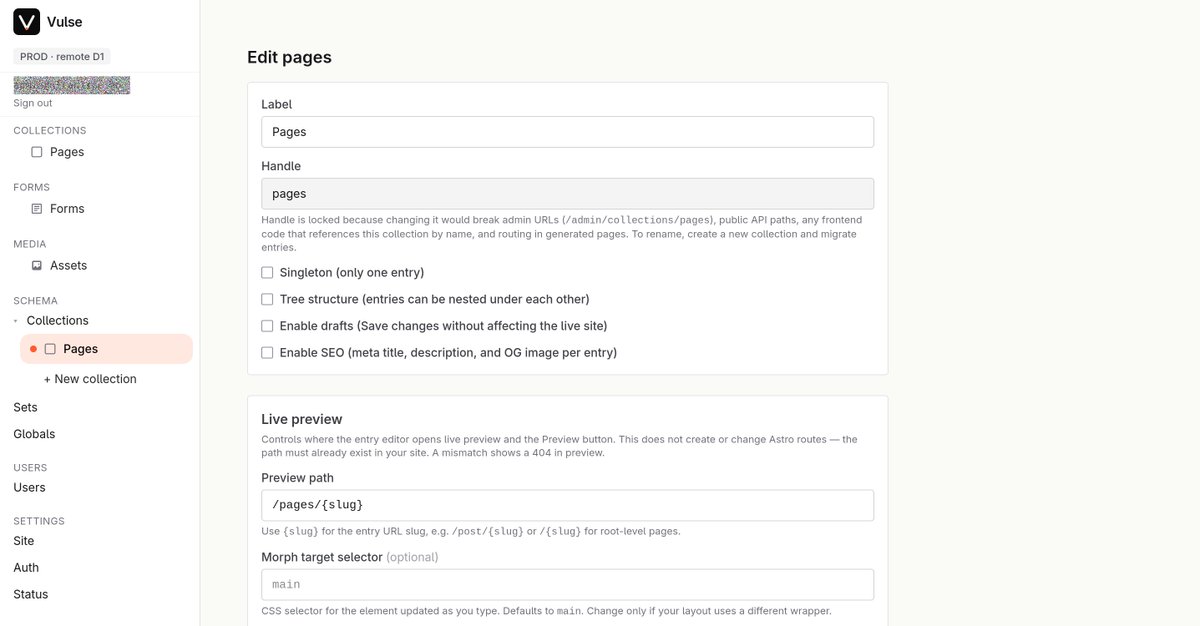Check the Tree structure option
This screenshot has width=1200, height=626.
coord(267,299)
